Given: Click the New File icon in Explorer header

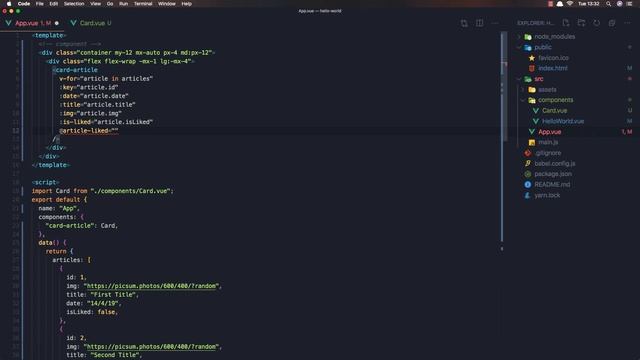Looking at the screenshot, I should [x=566, y=23].
